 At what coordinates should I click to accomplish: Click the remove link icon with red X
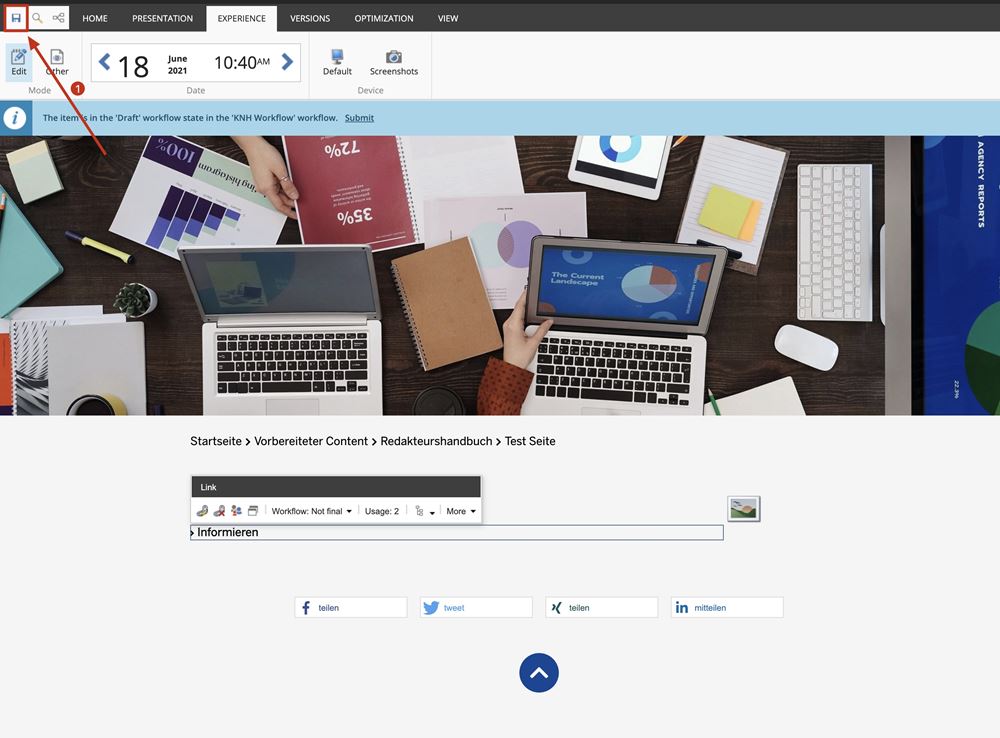(219, 511)
